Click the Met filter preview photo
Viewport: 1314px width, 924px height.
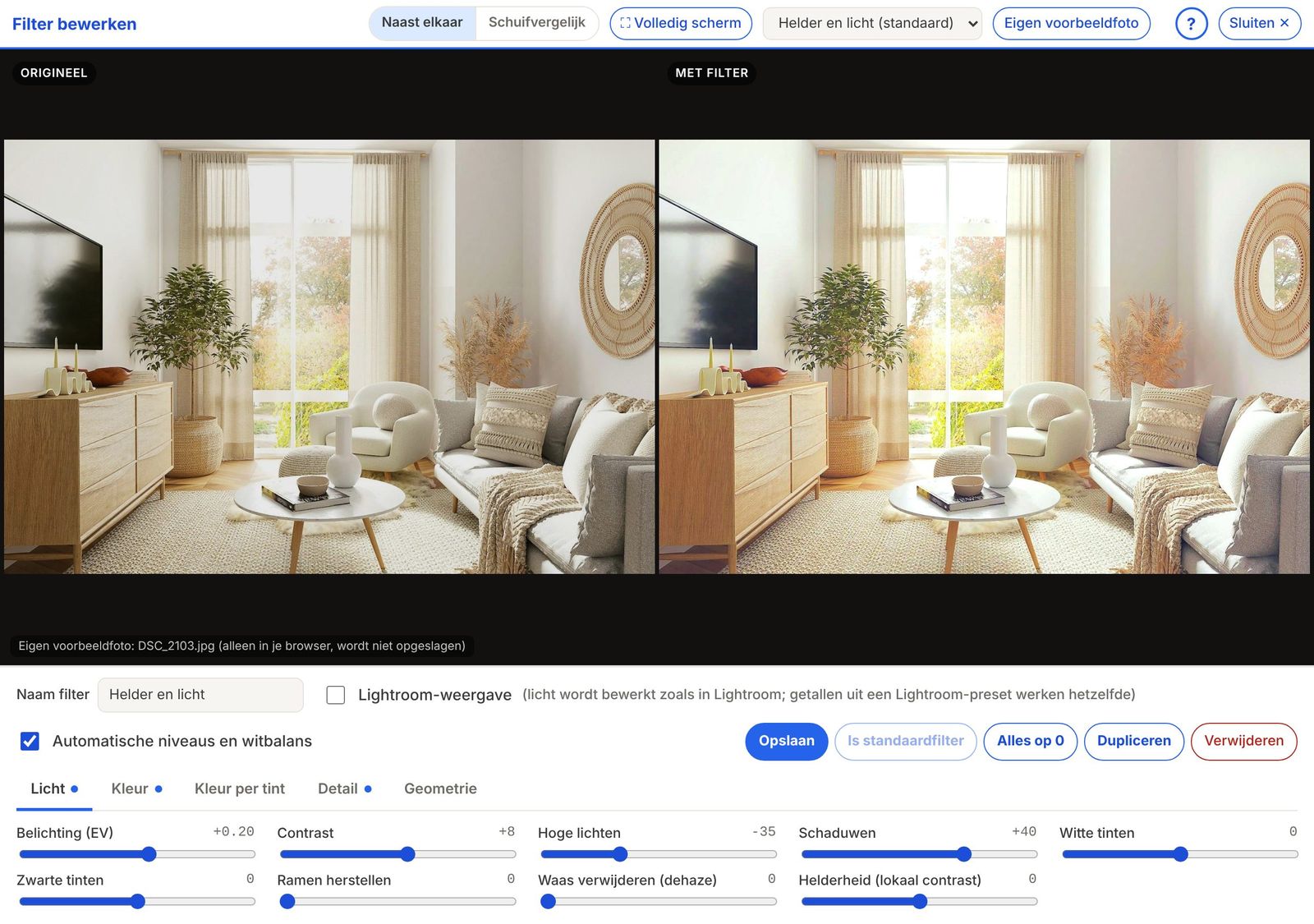pyautogui.click(x=984, y=356)
